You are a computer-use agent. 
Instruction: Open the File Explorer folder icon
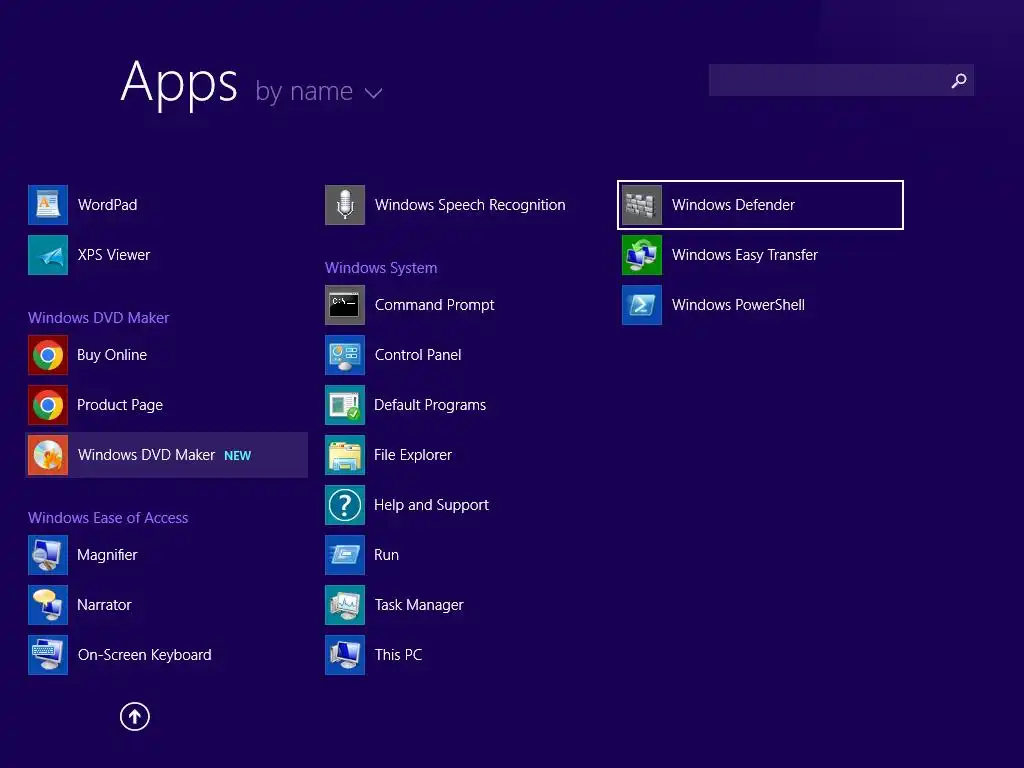click(345, 455)
